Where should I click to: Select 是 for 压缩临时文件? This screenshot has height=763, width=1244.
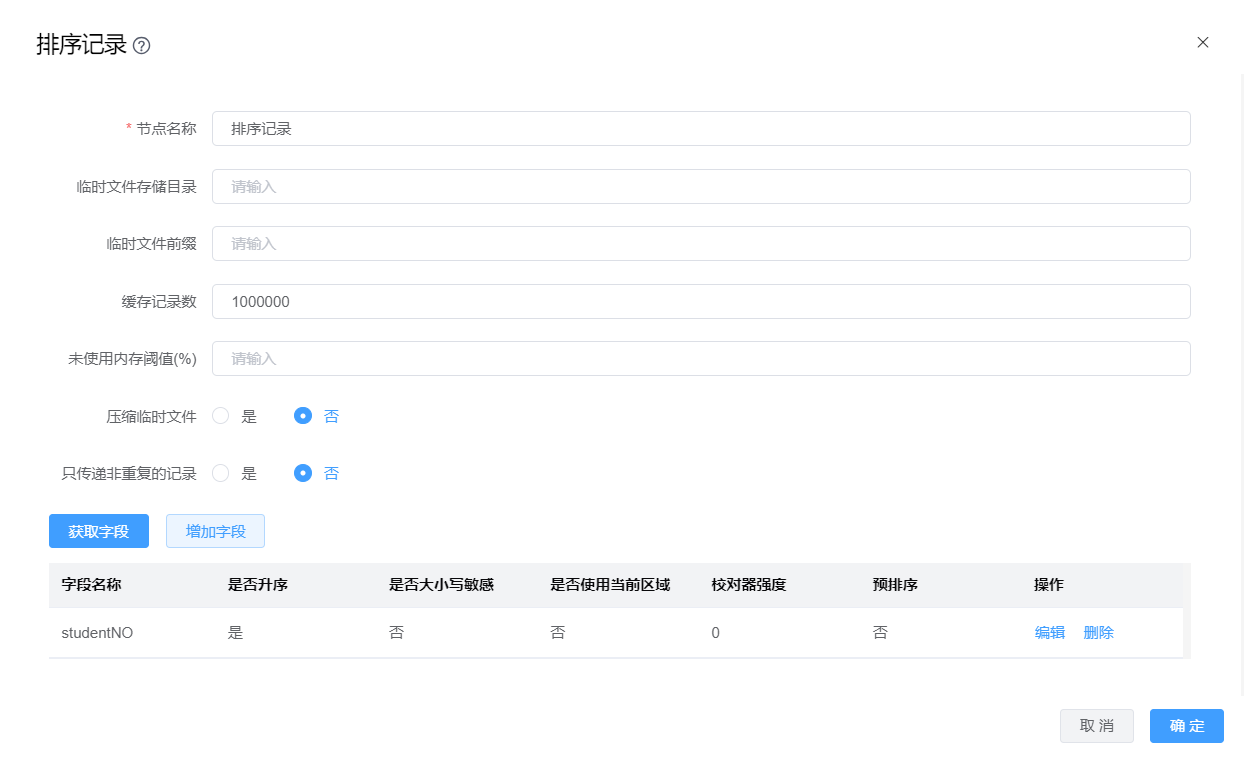click(x=221, y=416)
